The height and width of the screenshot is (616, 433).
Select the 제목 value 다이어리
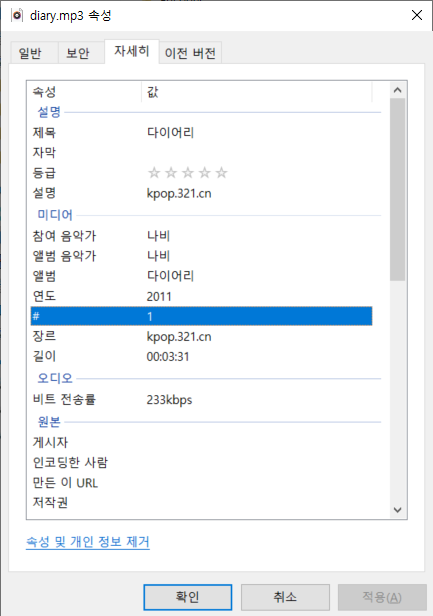point(170,132)
